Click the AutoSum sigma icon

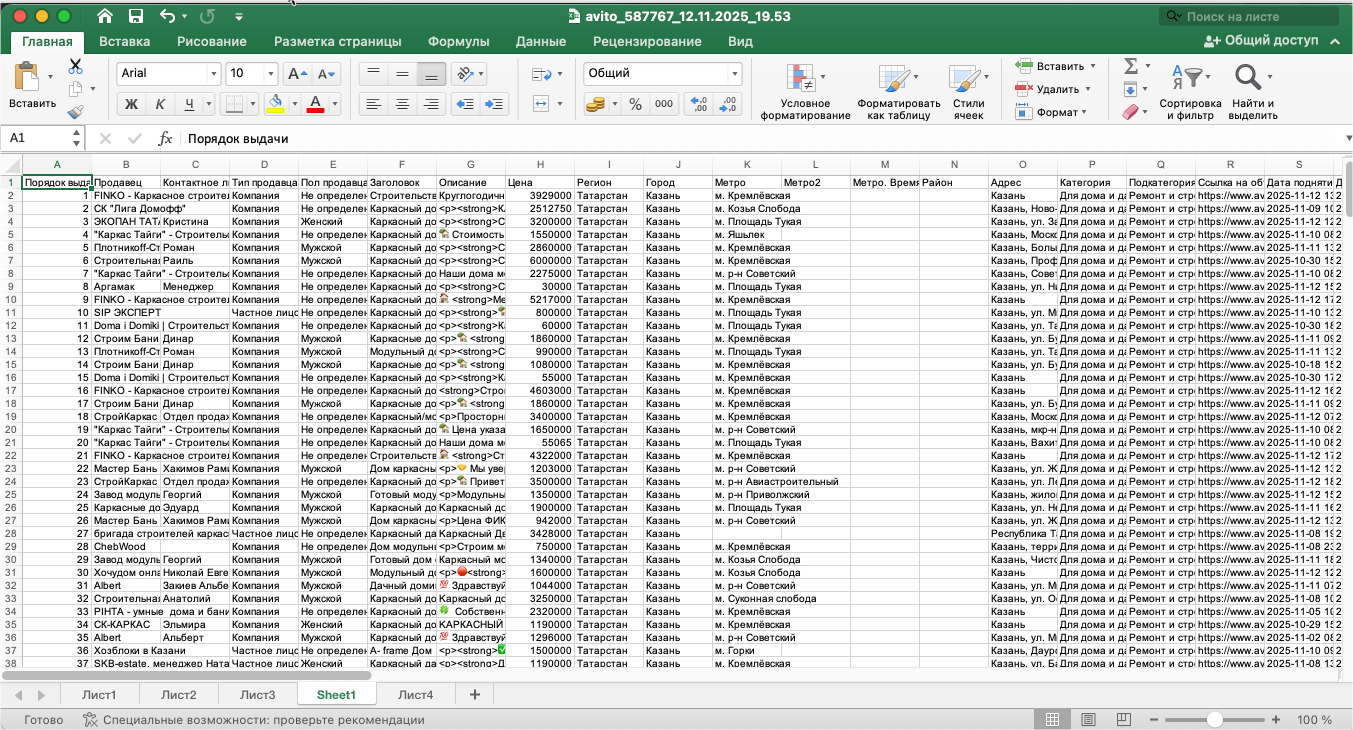click(x=1131, y=66)
